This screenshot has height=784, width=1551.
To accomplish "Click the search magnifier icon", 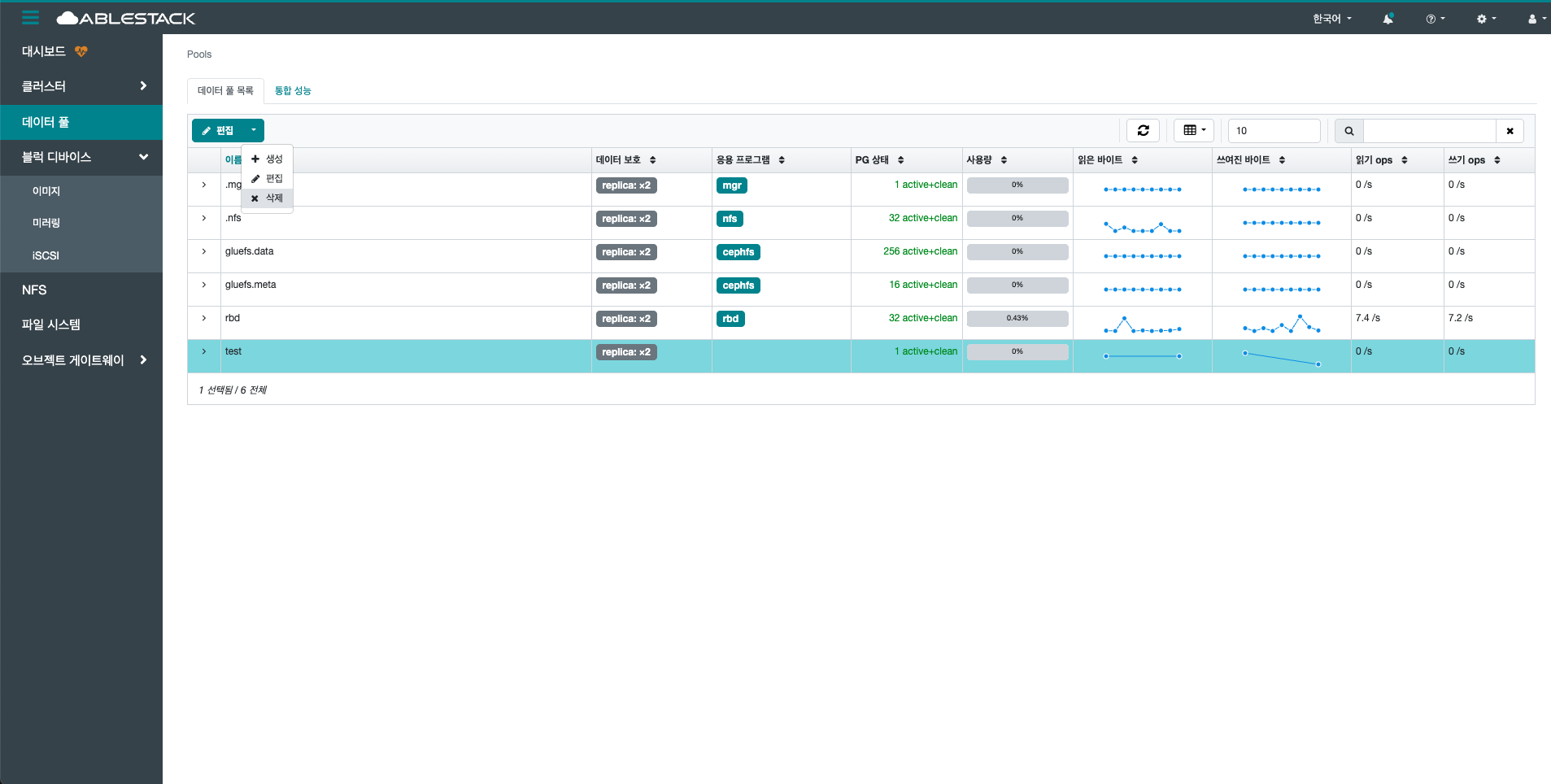I will pyautogui.click(x=1349, y=131).
